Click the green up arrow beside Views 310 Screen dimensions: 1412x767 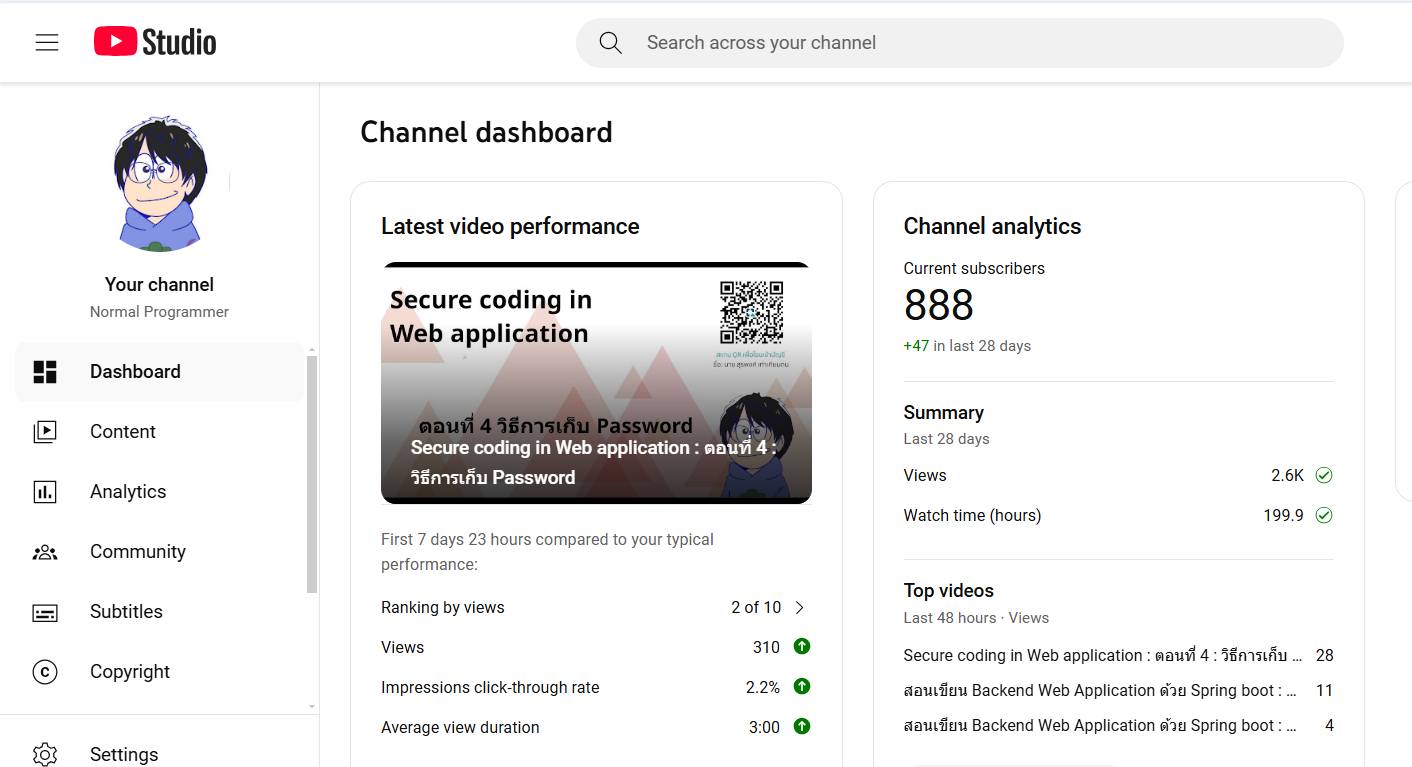(x=802, y=647)
